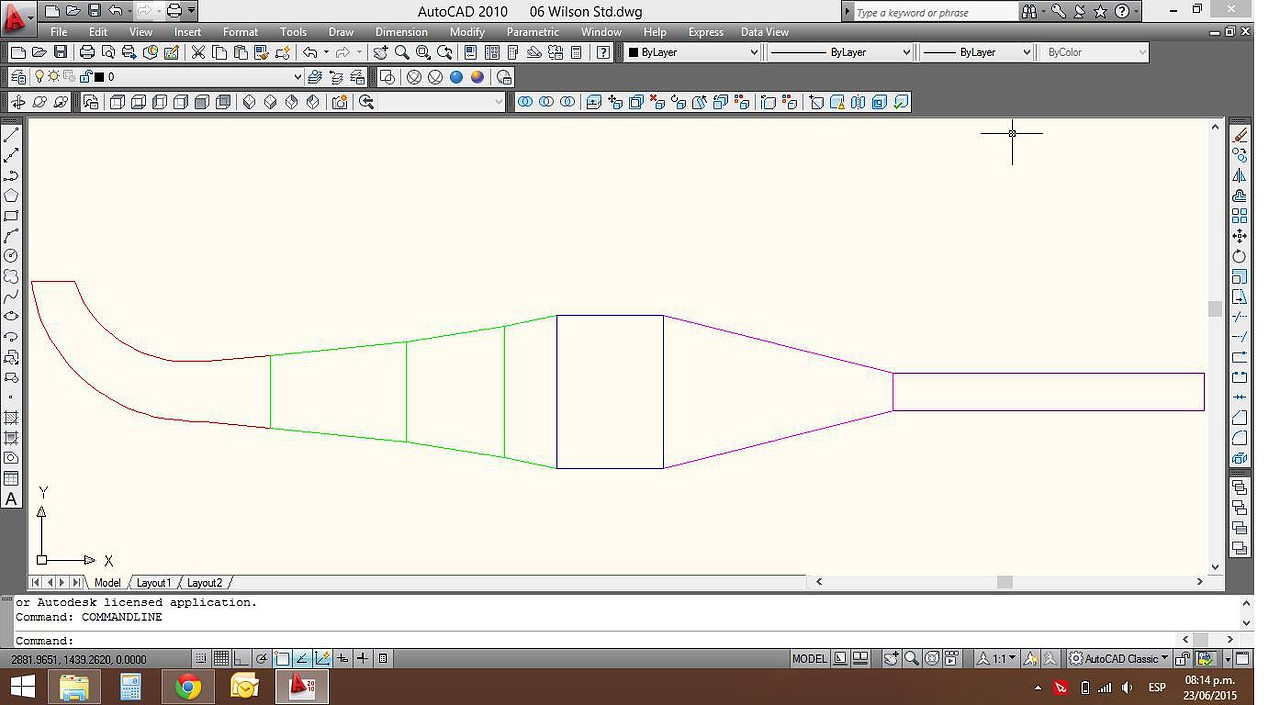Click the Cut scissors icon
Screen dimensions: 1280x705
[x=197, y=52]
